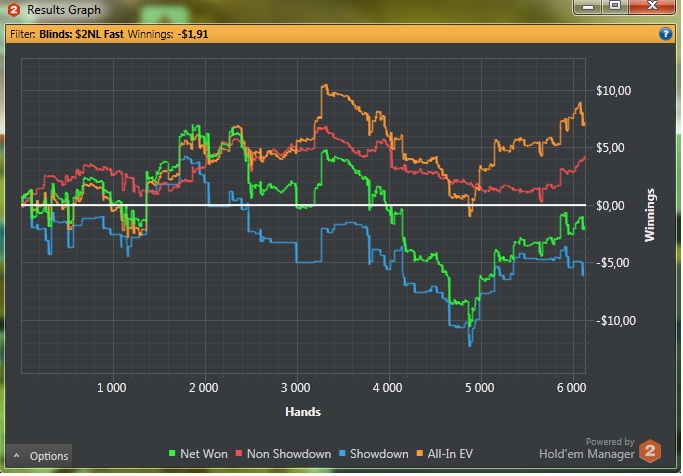Click the 5 000 hands axis label
This screenshot has width=683, height=476.
tap(480, 388)
